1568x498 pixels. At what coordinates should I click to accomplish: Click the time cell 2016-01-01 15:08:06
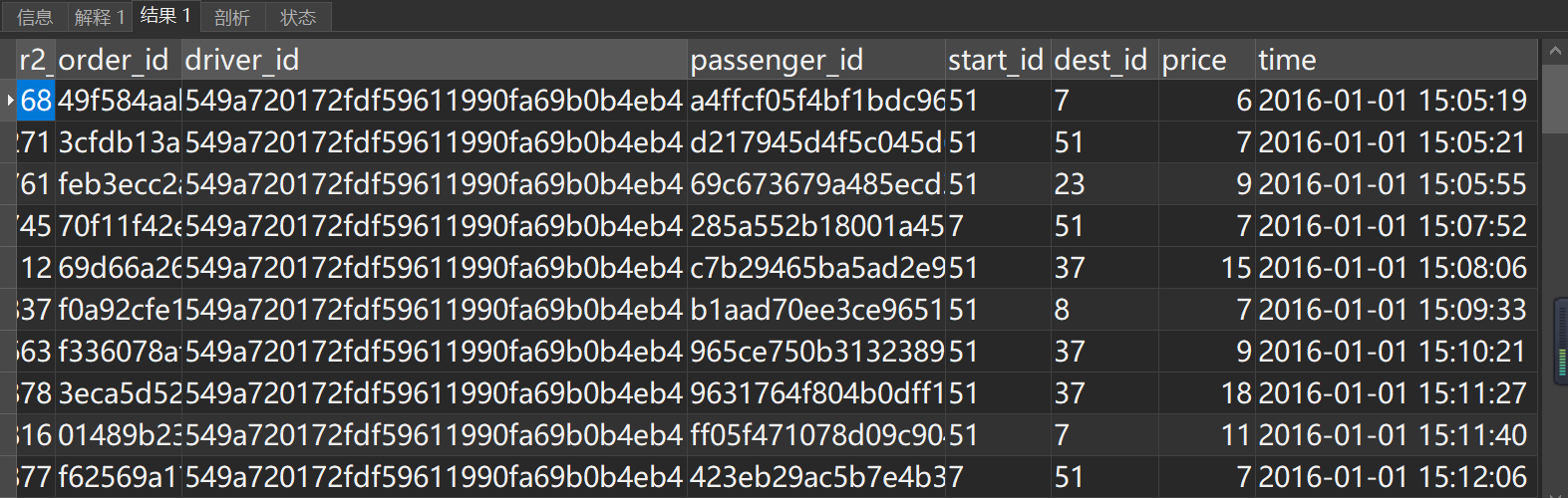[1393, 268]
